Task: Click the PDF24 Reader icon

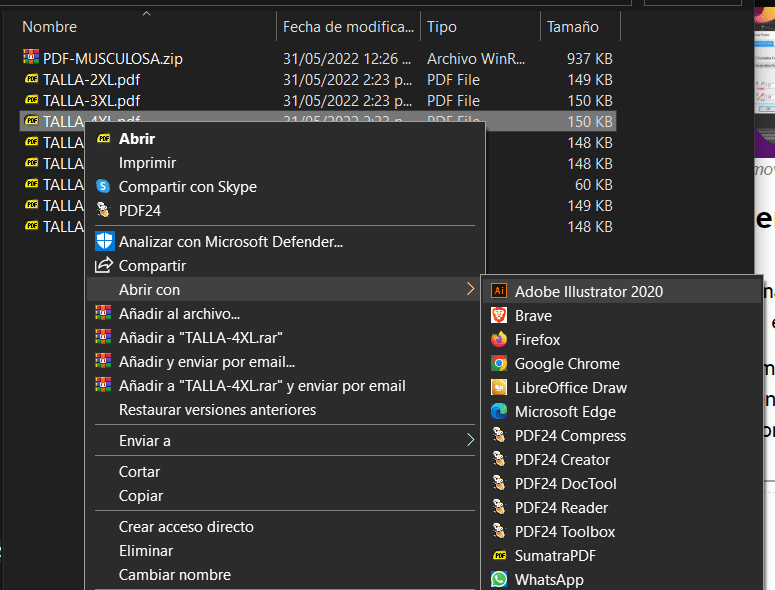Action: click(499, 507)
